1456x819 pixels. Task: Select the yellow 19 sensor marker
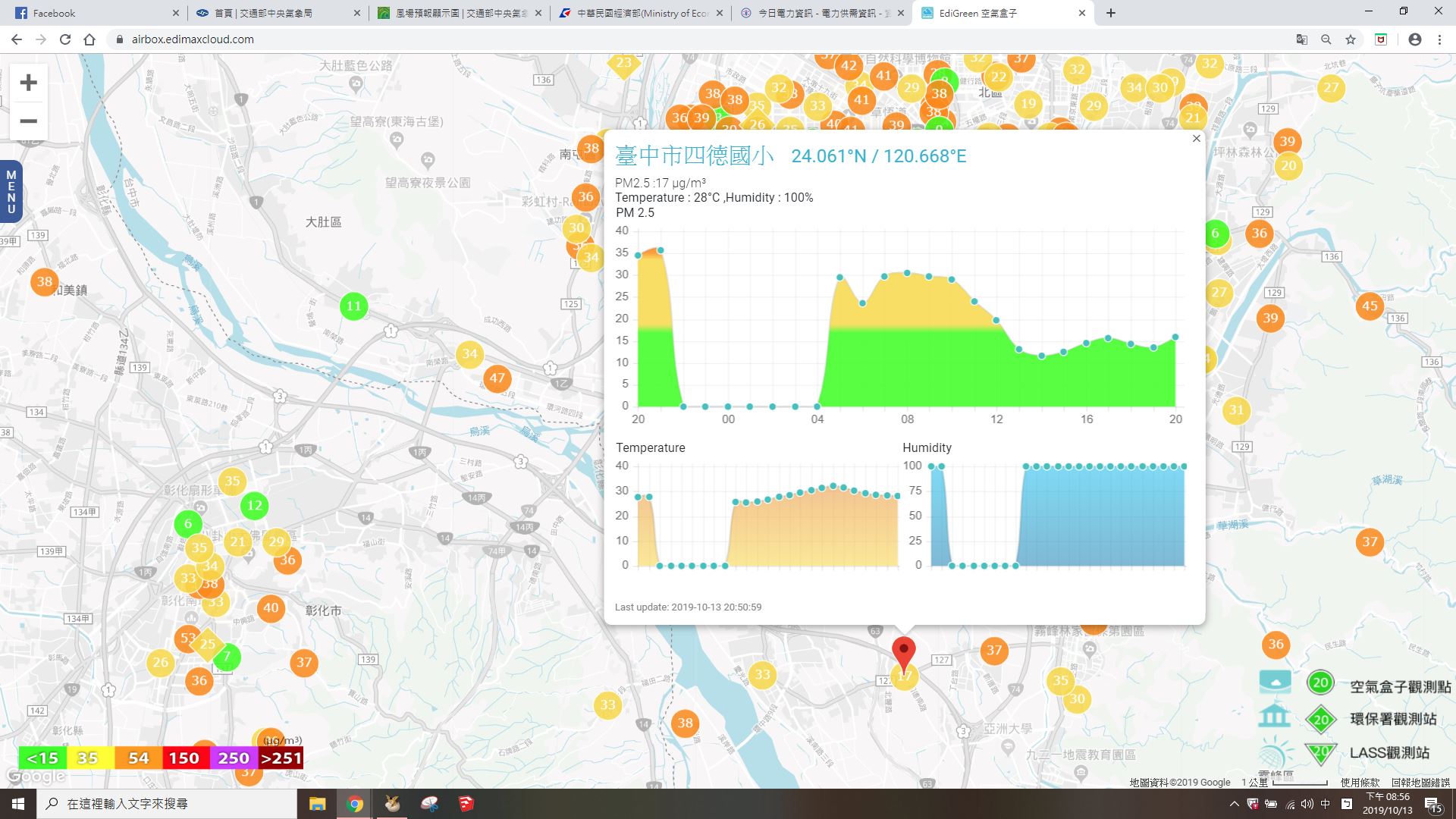[x=1028, y=104]
